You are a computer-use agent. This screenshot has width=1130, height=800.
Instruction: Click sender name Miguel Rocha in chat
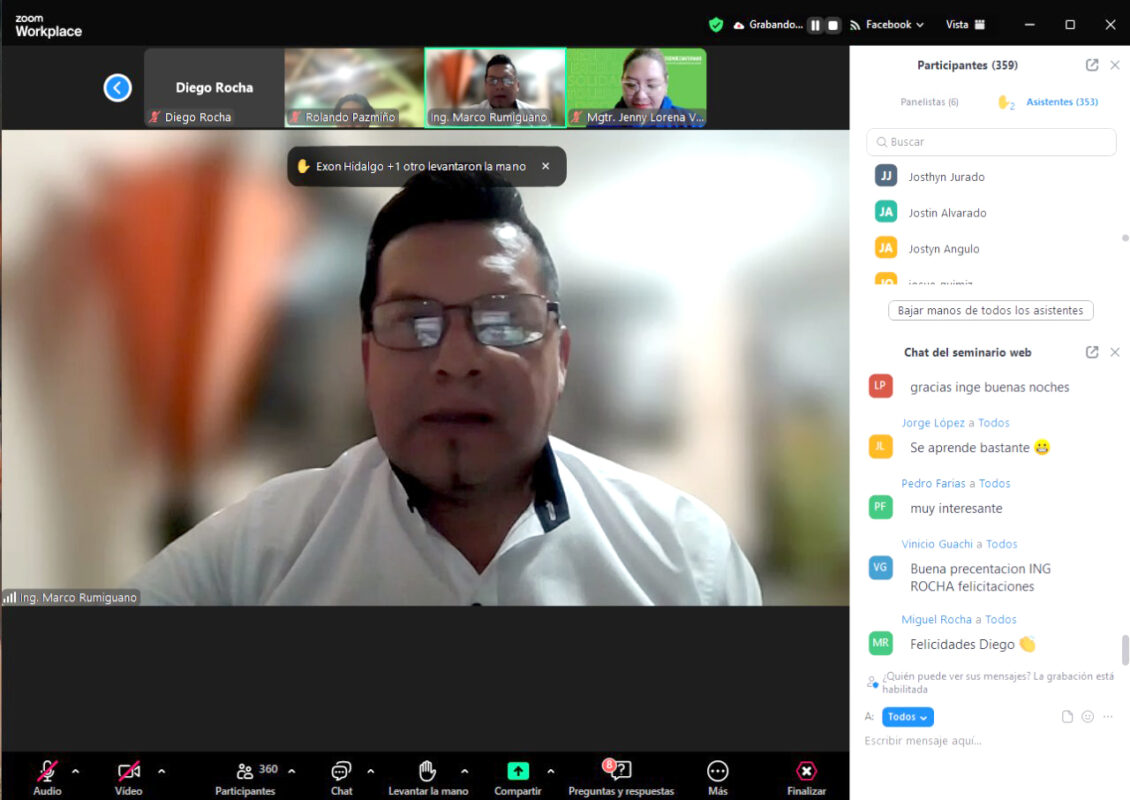936,619
